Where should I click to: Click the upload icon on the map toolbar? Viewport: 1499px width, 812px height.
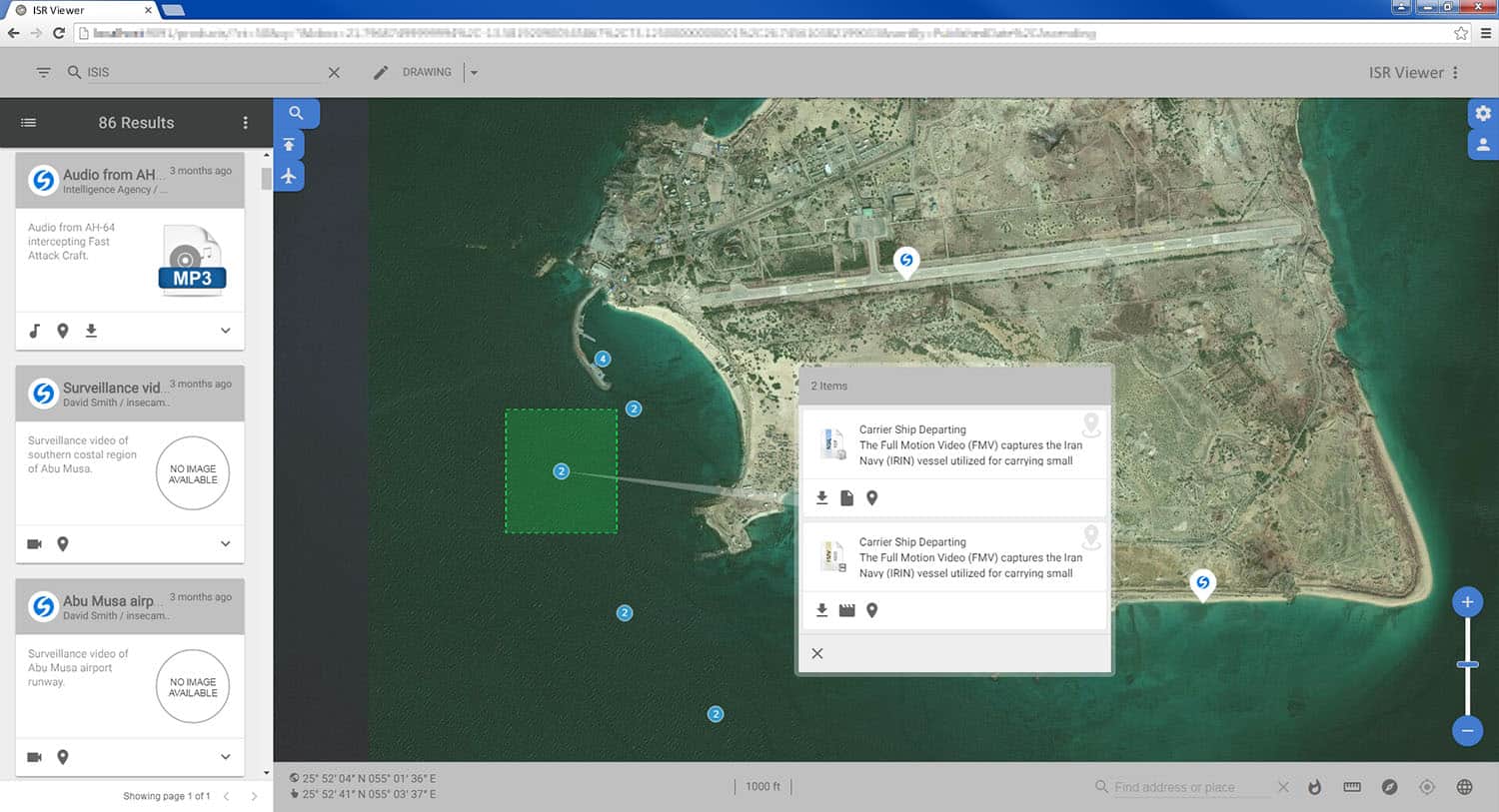289,144
